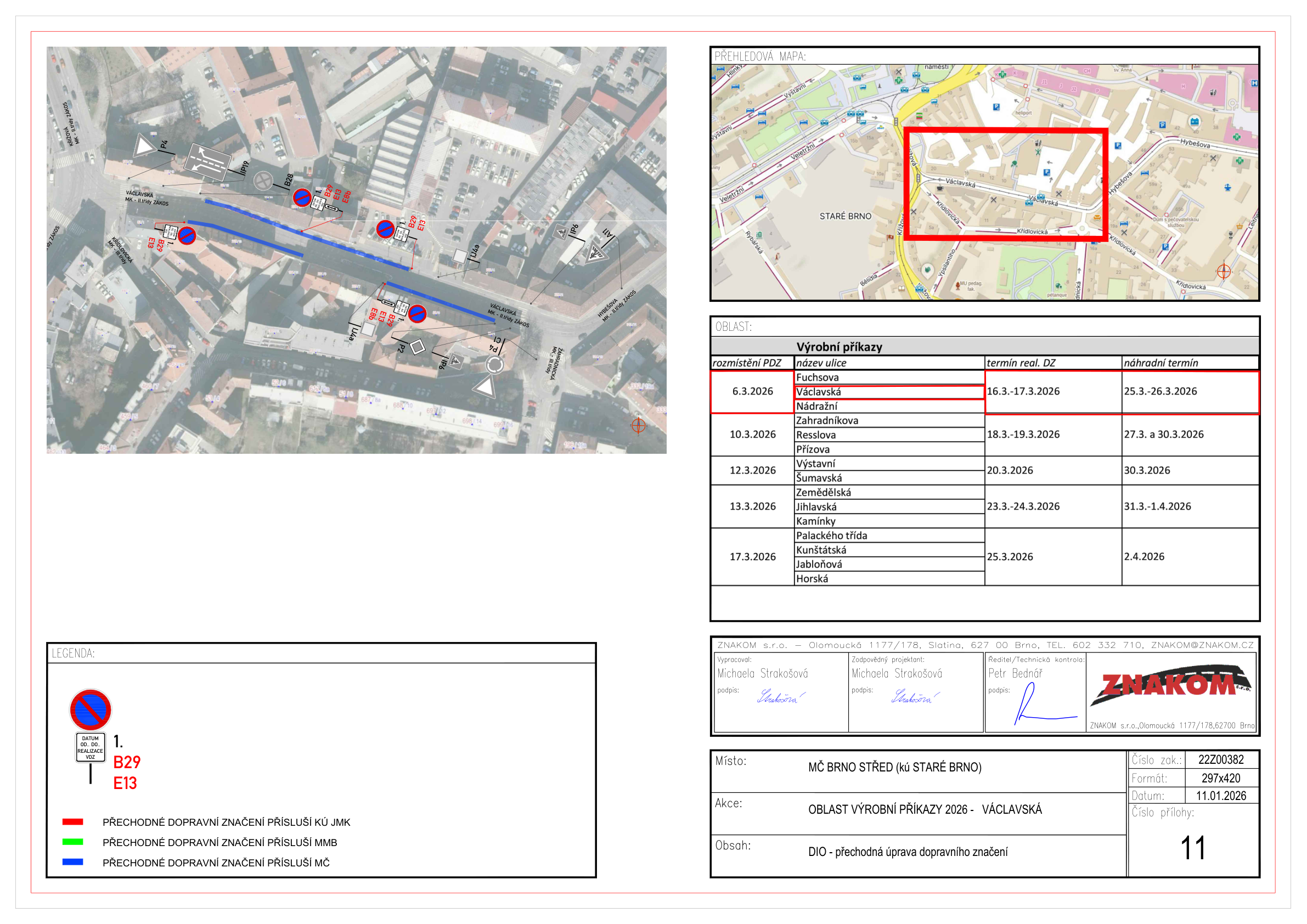The height and width of the screenshot is (924, 1307).
Task: Click the Palackého třída street row
Action: point(889,536)
